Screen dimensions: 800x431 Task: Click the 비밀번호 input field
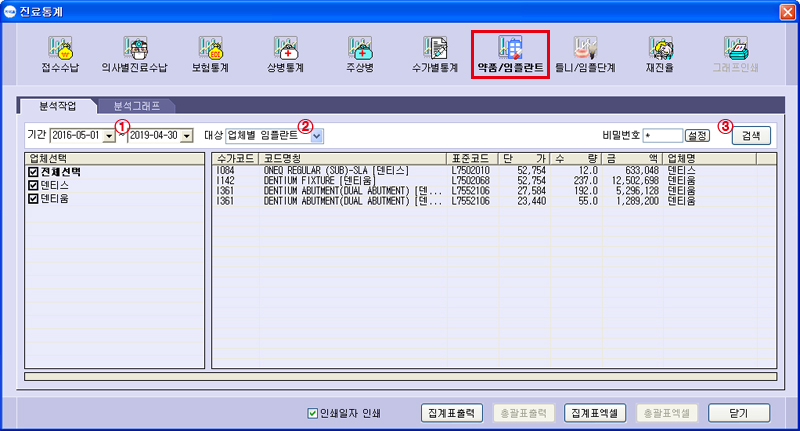click(x=661, y=135)
